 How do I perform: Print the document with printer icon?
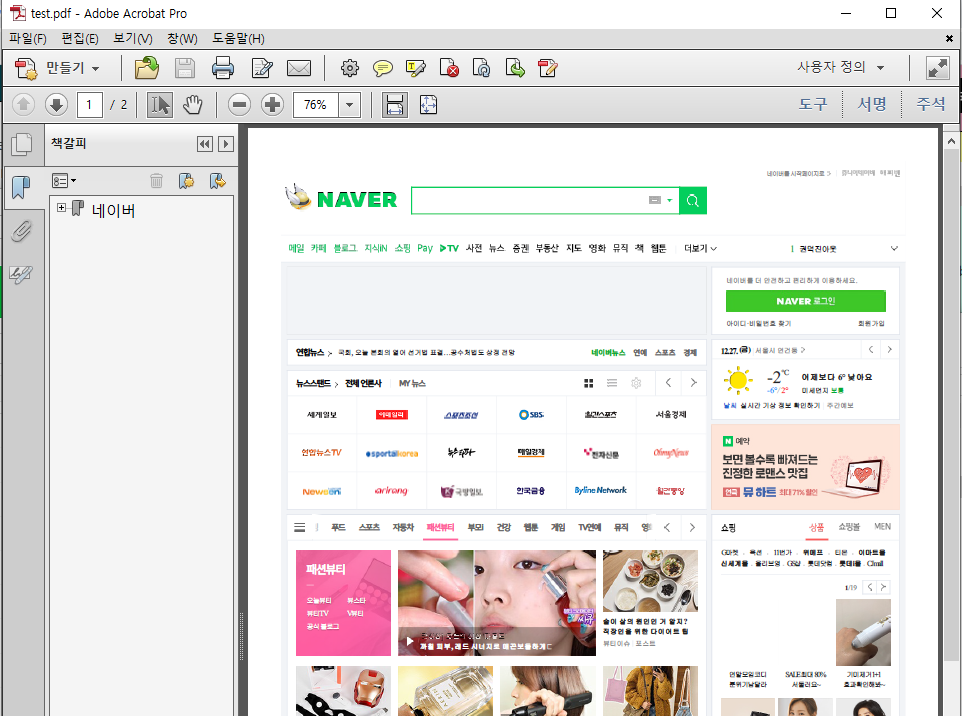(x=223, y=67)
